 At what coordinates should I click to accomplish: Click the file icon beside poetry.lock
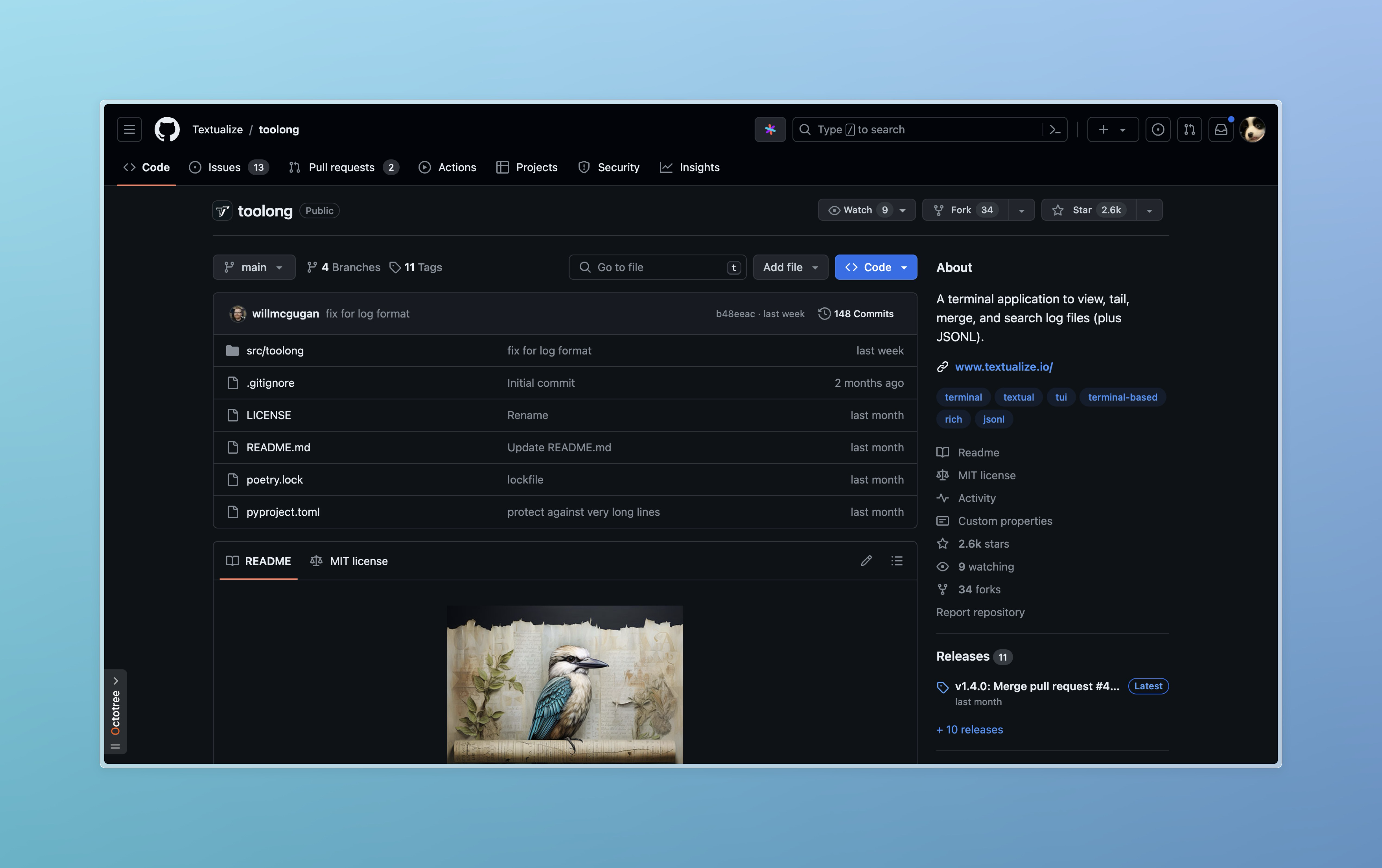click(232, 480)
